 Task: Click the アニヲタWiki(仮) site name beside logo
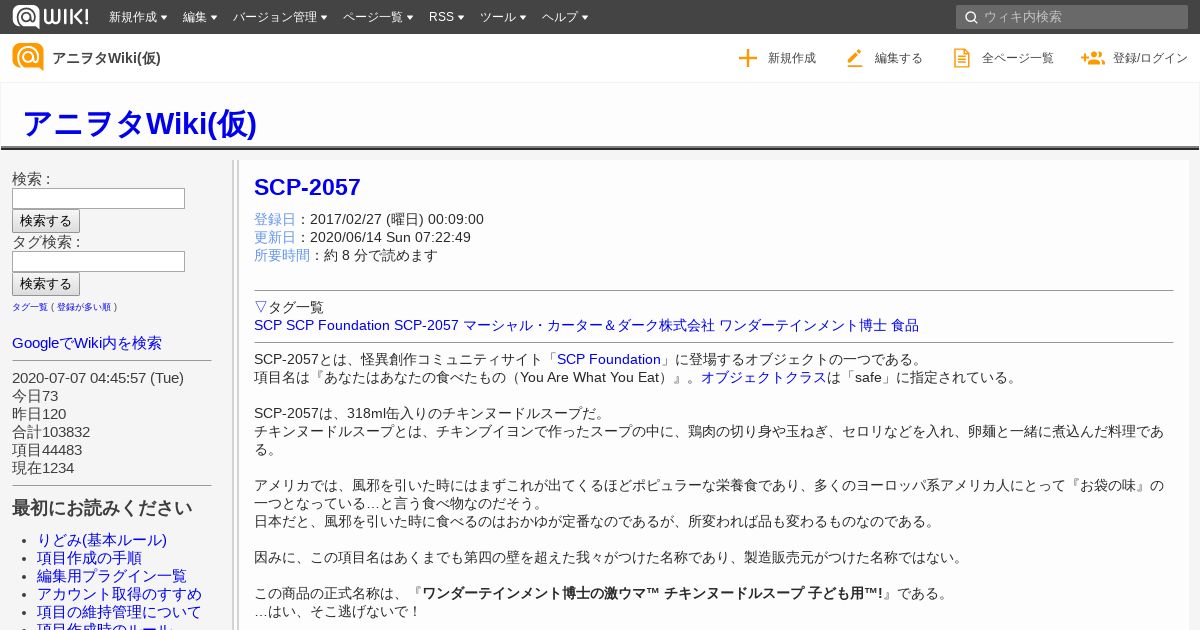coord(106,58)
